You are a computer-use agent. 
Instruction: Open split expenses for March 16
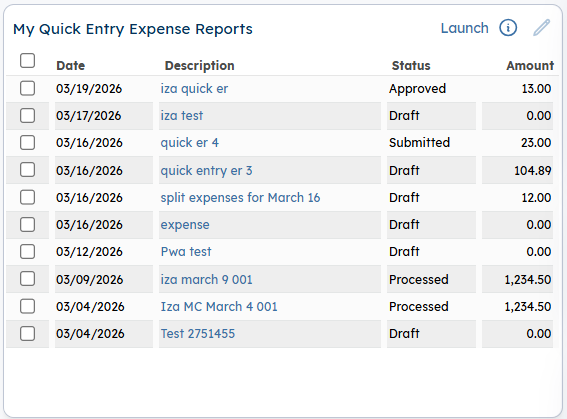click(240, 198)
